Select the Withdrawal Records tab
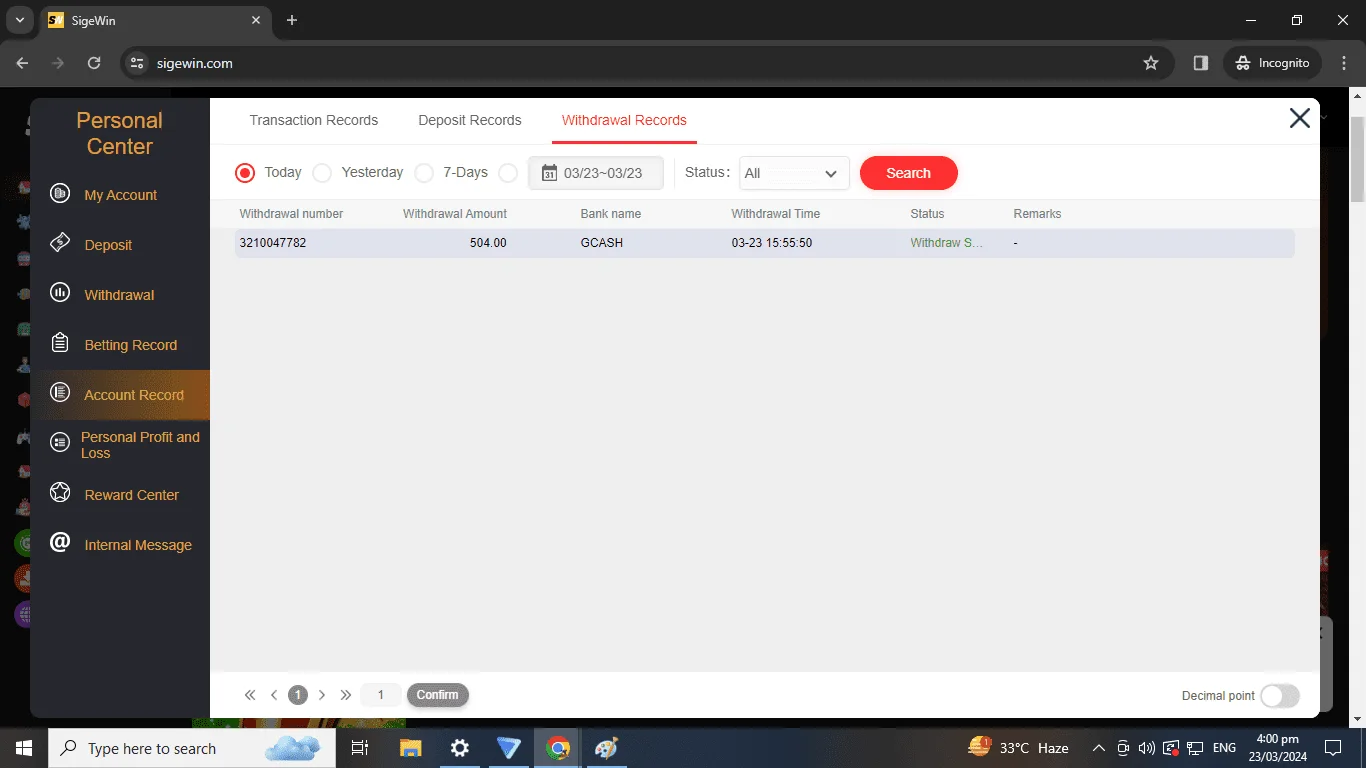 point(624,120)
